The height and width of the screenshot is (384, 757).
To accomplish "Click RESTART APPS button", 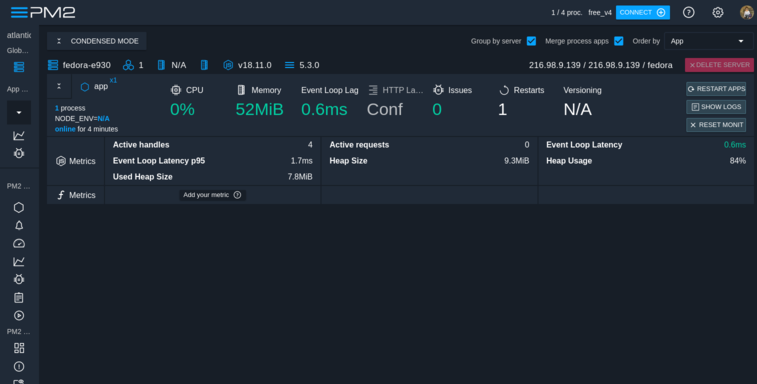I will click(716, 89).
